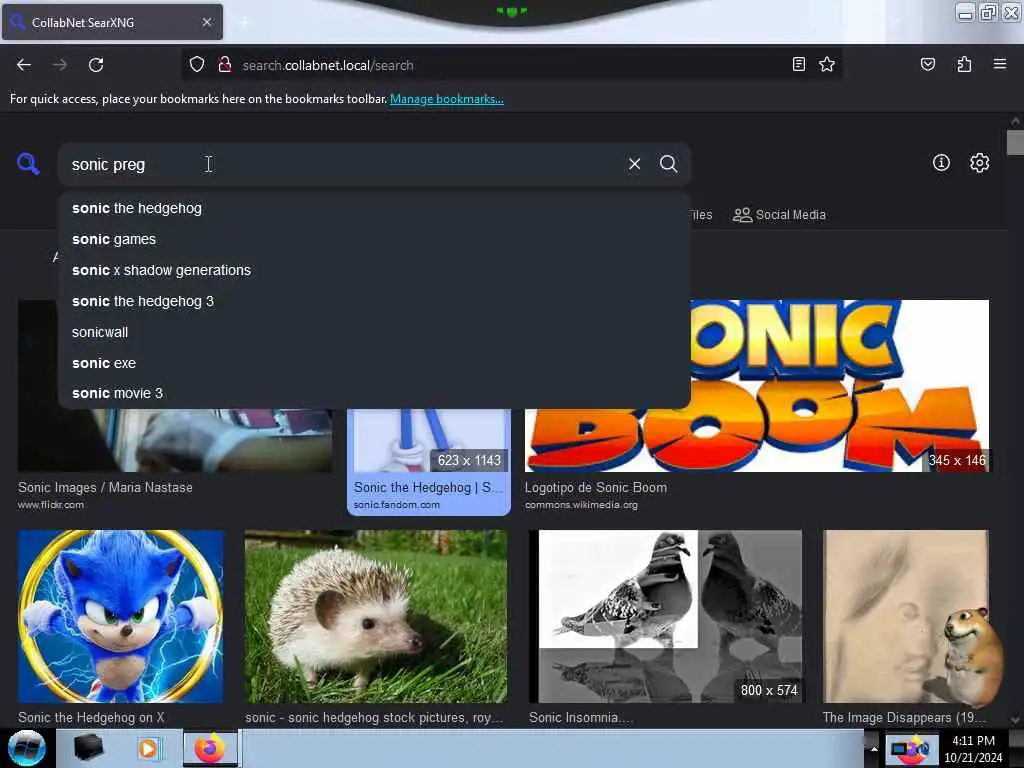
Task: Choose suggestion 'sonic x shadow generations'
Action: (x=374, y=270)
